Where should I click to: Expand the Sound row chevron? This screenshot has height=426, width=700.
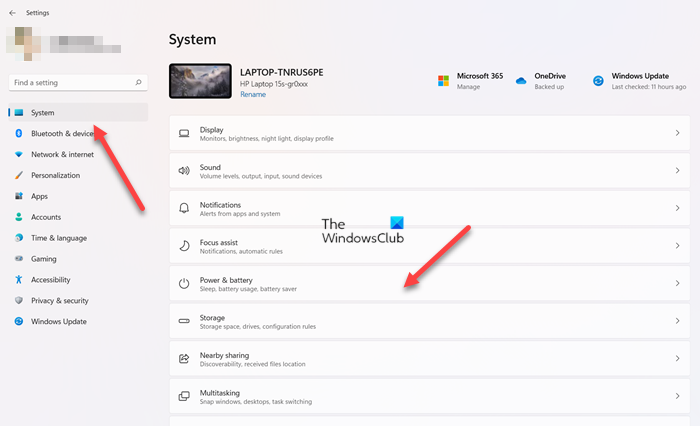coord(677,171)
